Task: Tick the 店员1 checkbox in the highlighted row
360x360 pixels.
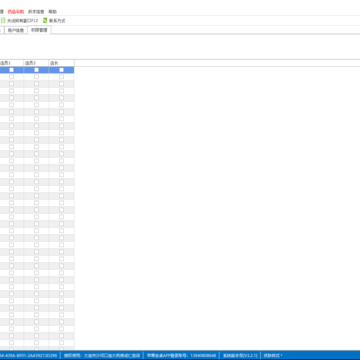Action: coord(11,70)
